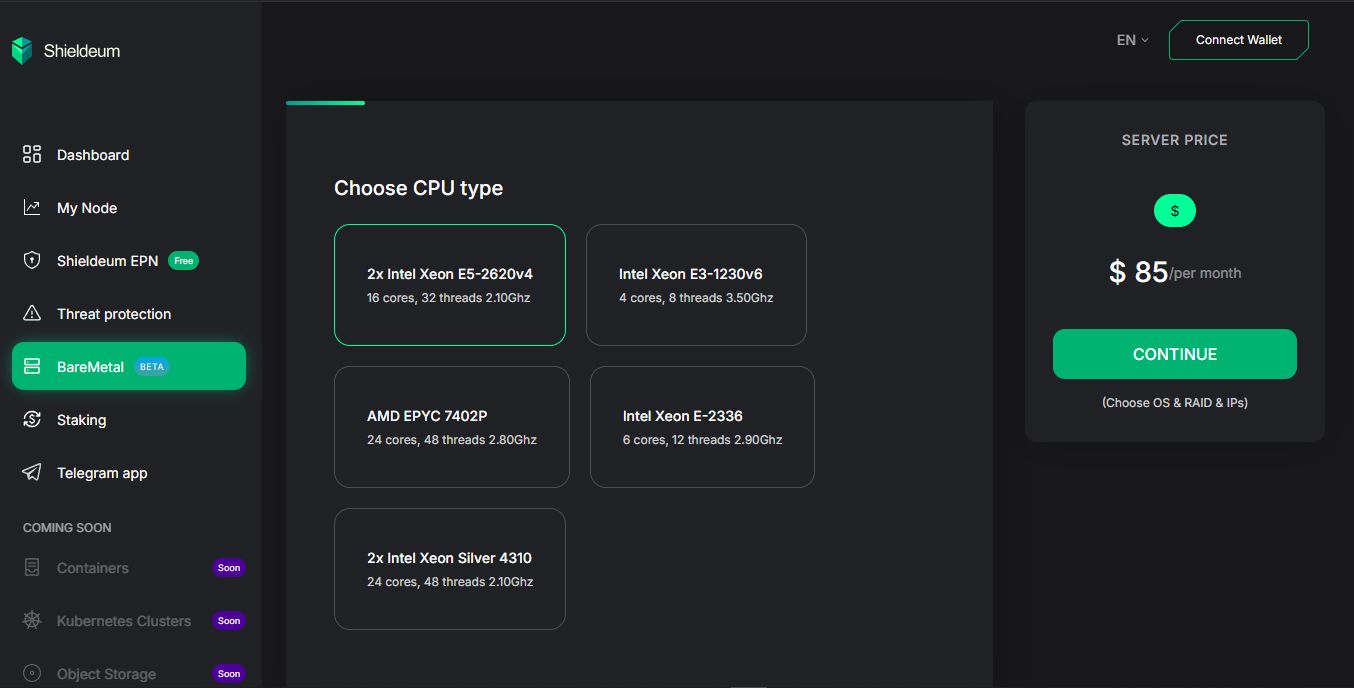
Task: Click the green step progress bar
Action: tap(325, 102)
